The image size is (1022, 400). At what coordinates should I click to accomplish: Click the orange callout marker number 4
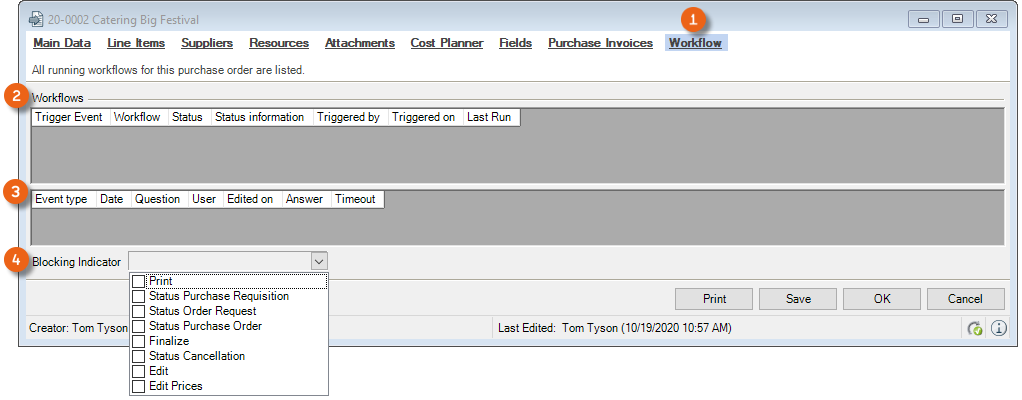click(15, 260)
